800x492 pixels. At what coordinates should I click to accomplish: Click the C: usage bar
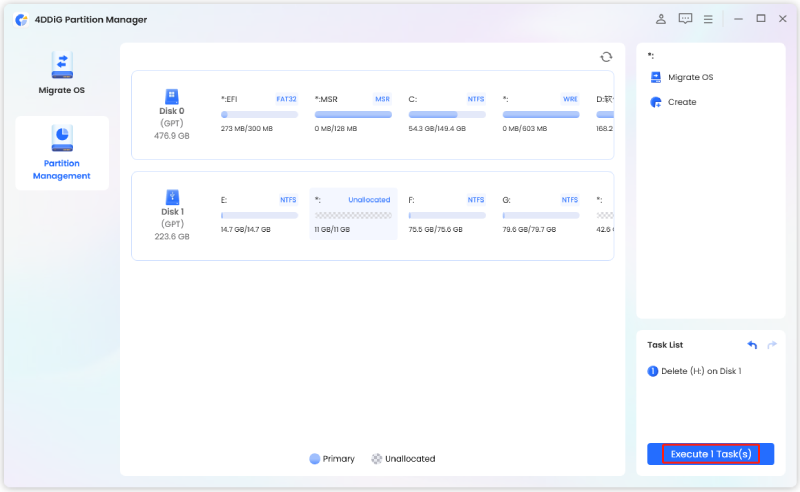click(447, 115)
